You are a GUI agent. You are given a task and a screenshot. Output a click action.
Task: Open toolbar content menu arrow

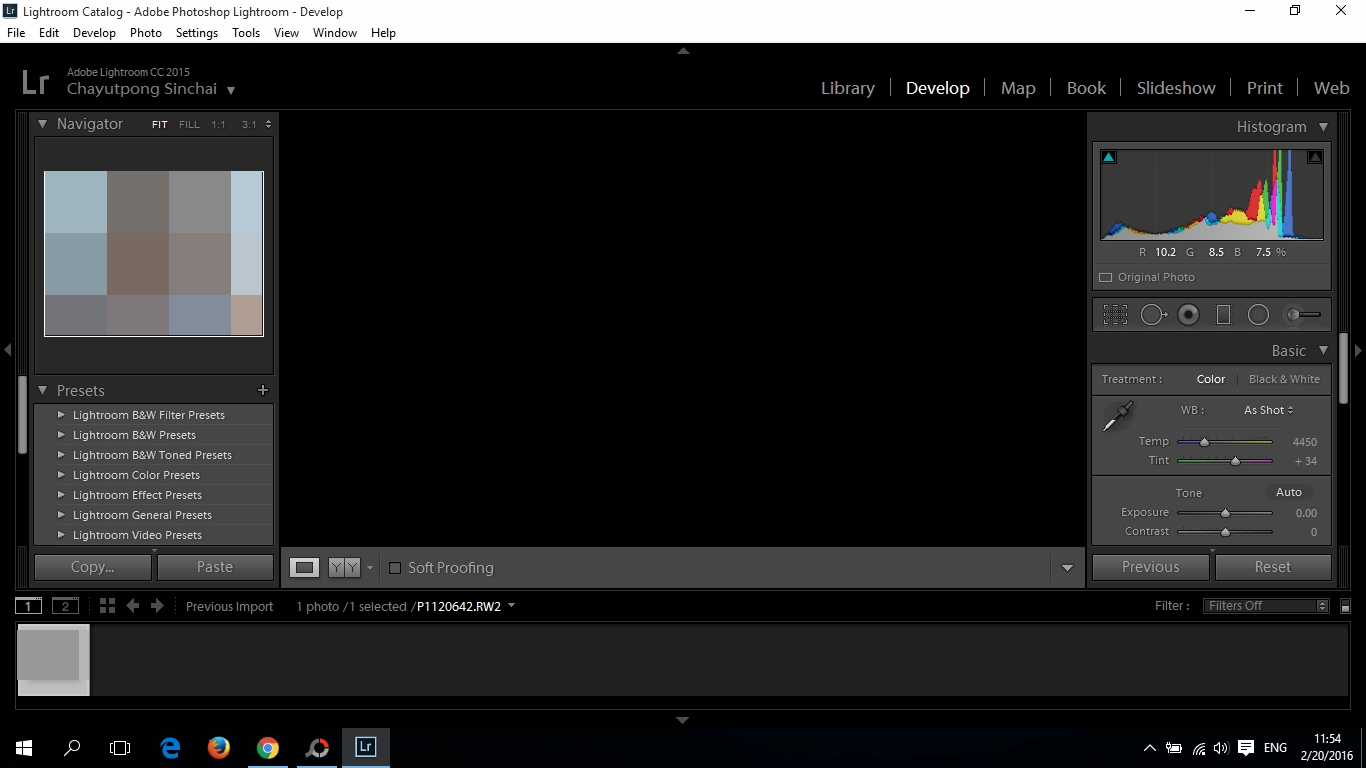click(1067, 568)
